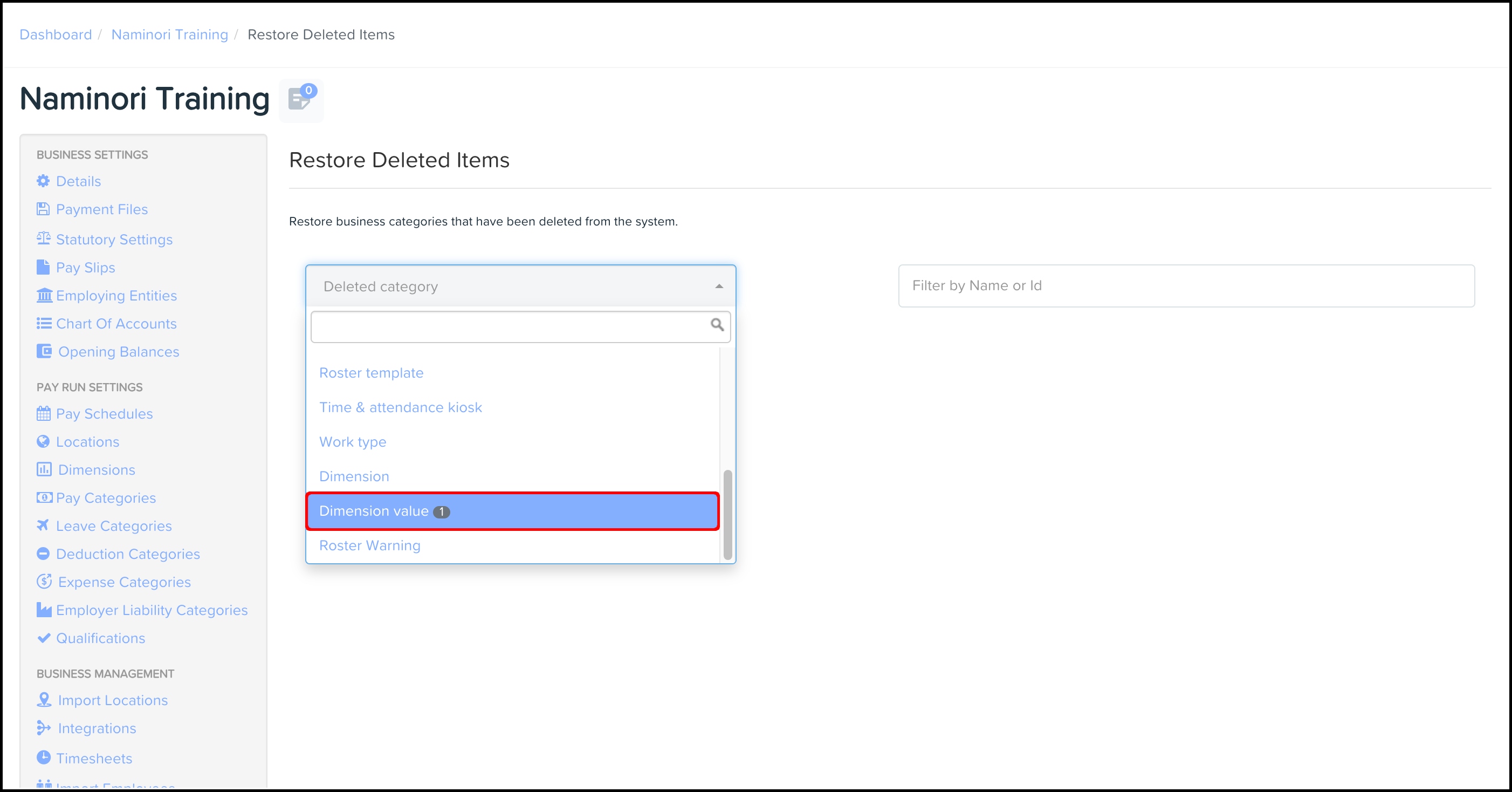Click the Details gear icon
The width and height of the screenshot is (1512, 792).
pyautogui.click(x=43, y=181)
